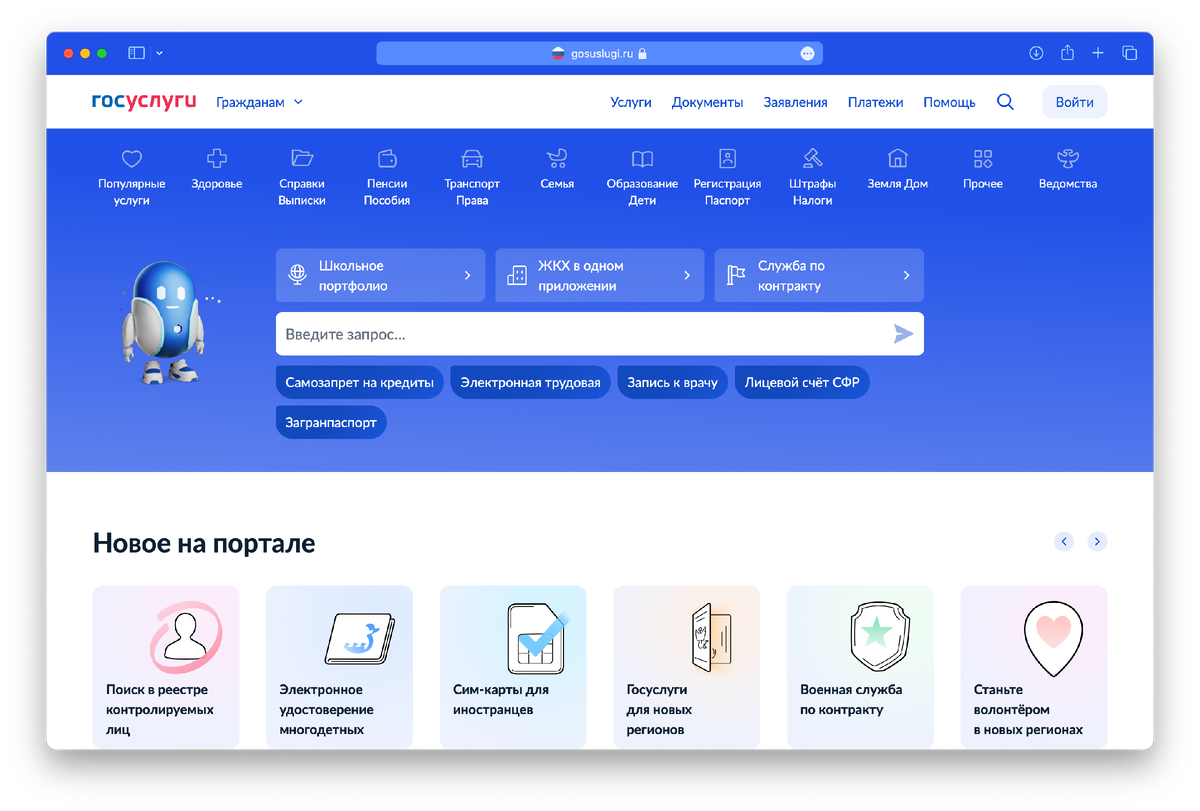The width and height of the screenshot is (1200, 811).
Task: Open the Земля Дом house icon
Action: click(x=898, y=158)
